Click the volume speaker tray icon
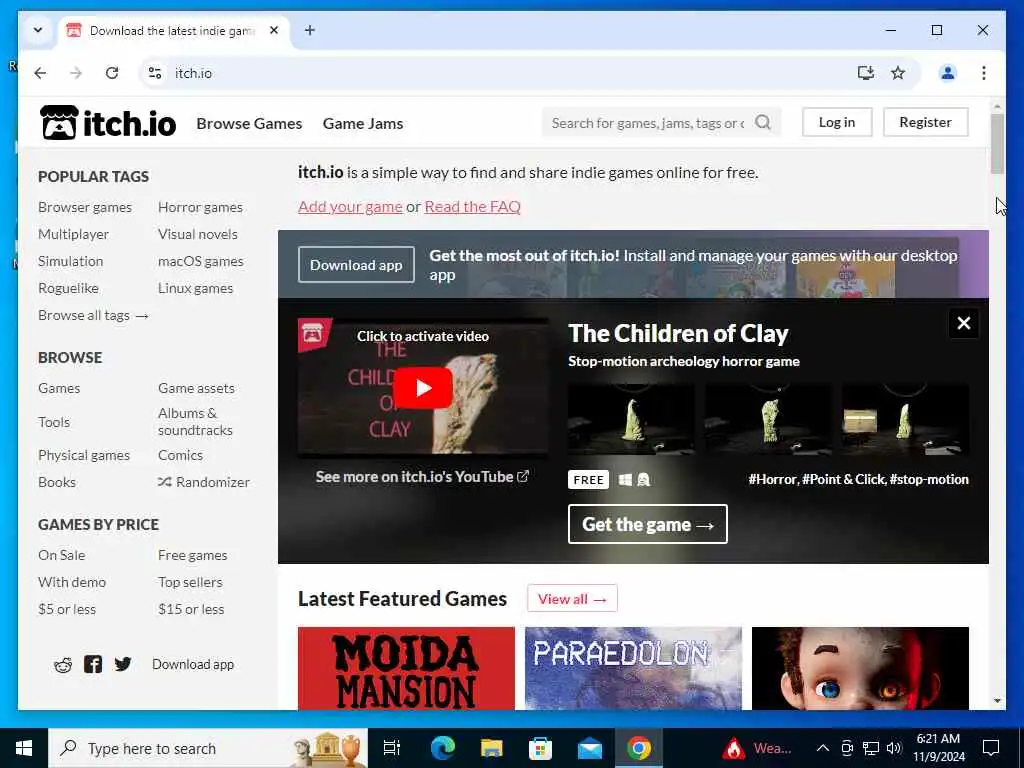The height and width of the screenshot is (768, 1024). tap(894, 748)
